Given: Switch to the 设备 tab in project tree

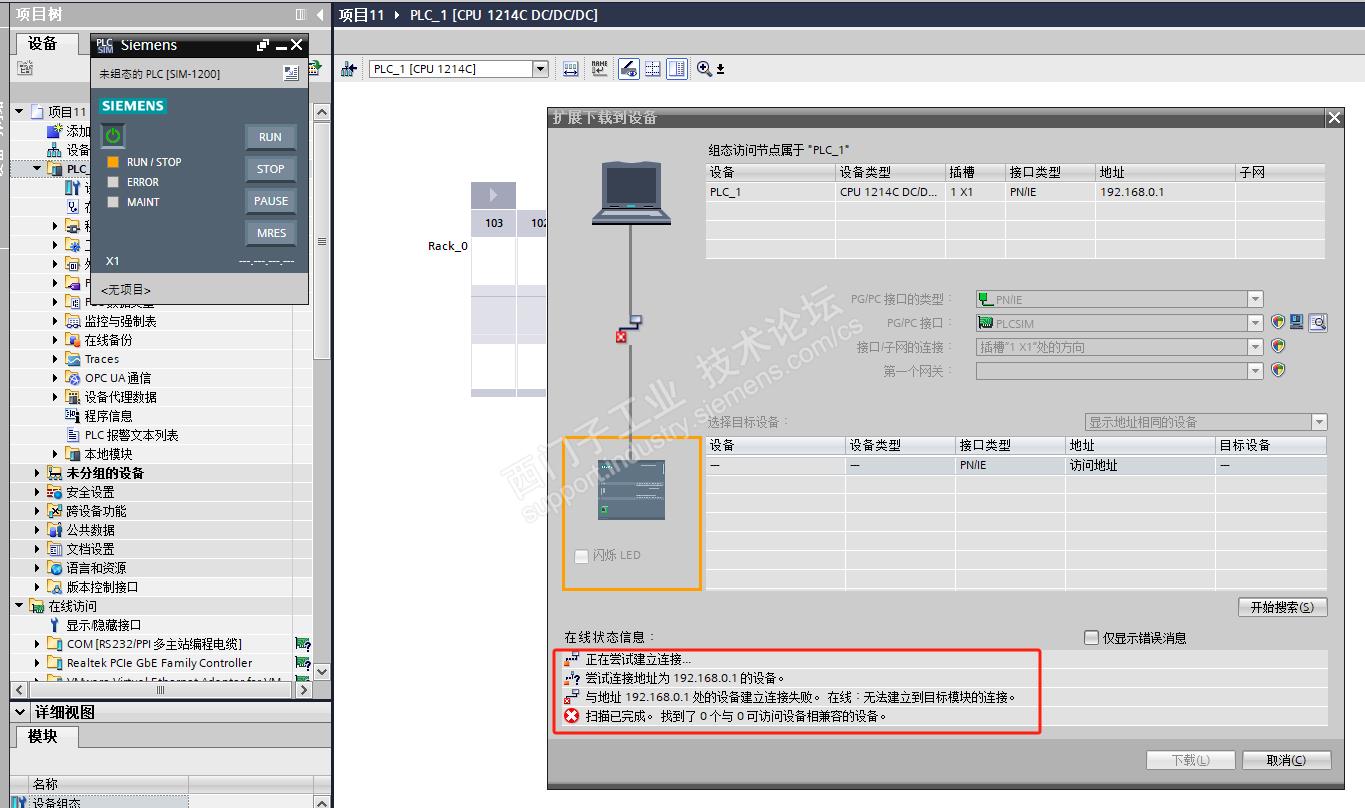Looking at the screenshot, I should [x=43, y=43].
